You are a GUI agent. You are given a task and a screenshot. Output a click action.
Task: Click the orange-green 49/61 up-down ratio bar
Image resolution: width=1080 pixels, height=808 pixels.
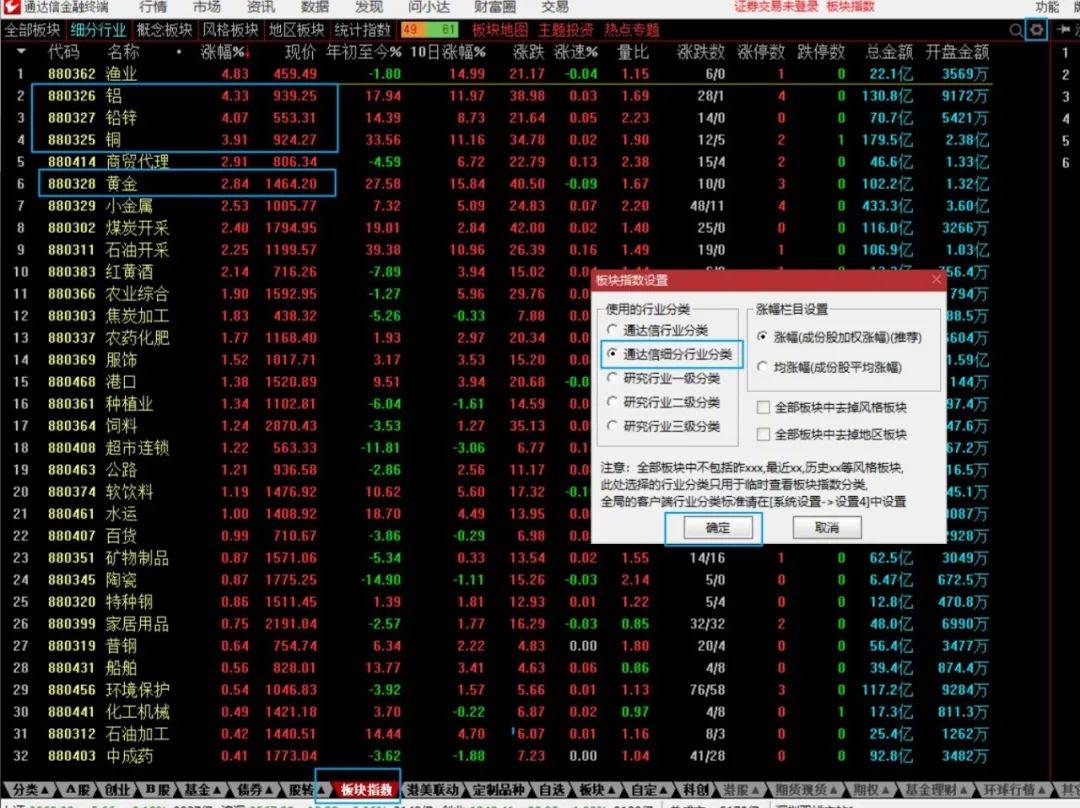point(430,30)
